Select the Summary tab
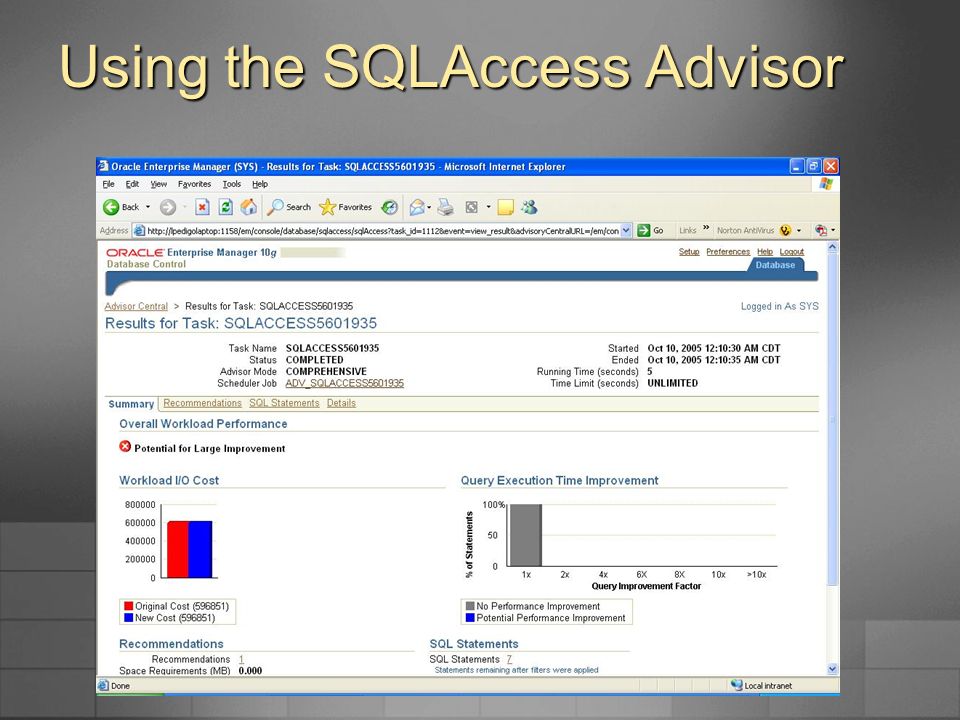The height and width of the screenshot is (720, 960). click(131, 404)
